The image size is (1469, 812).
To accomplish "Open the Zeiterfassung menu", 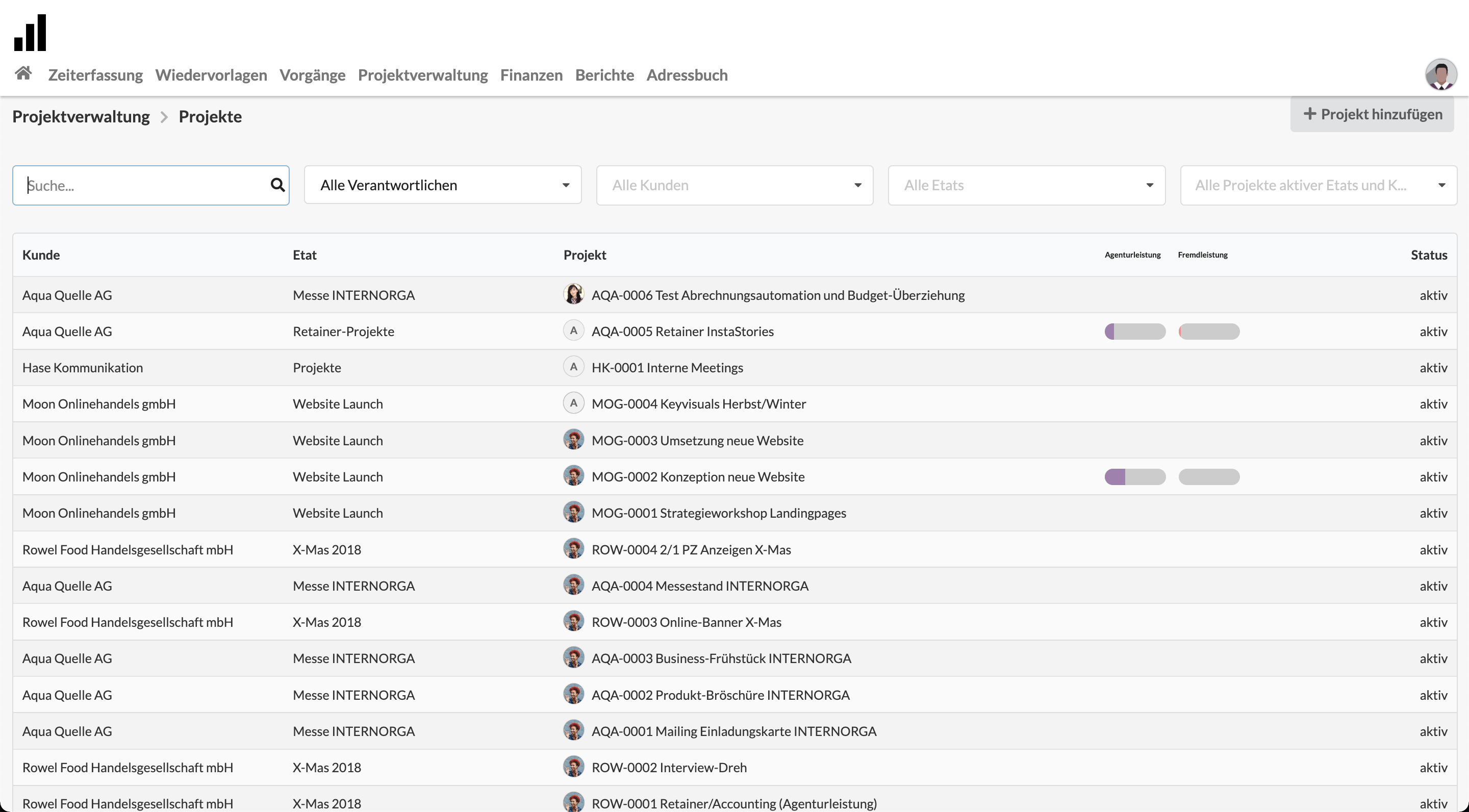I will click(95, 74).
